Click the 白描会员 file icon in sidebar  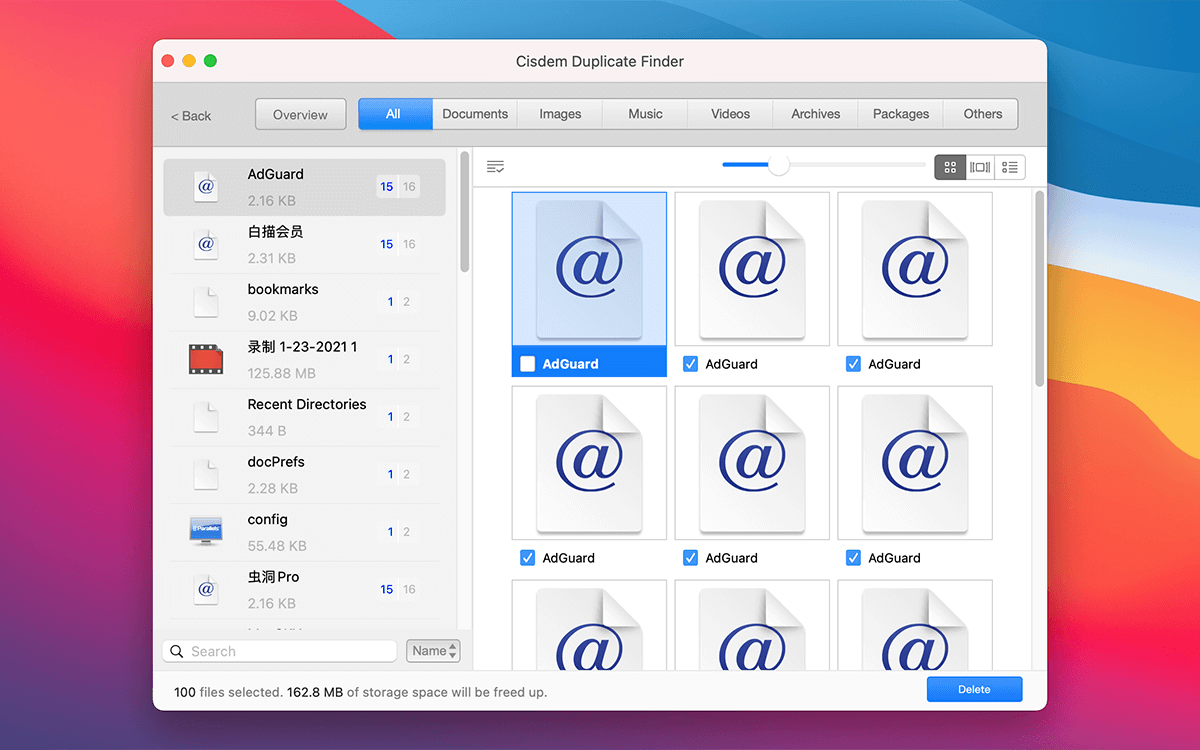coord(206,245)
